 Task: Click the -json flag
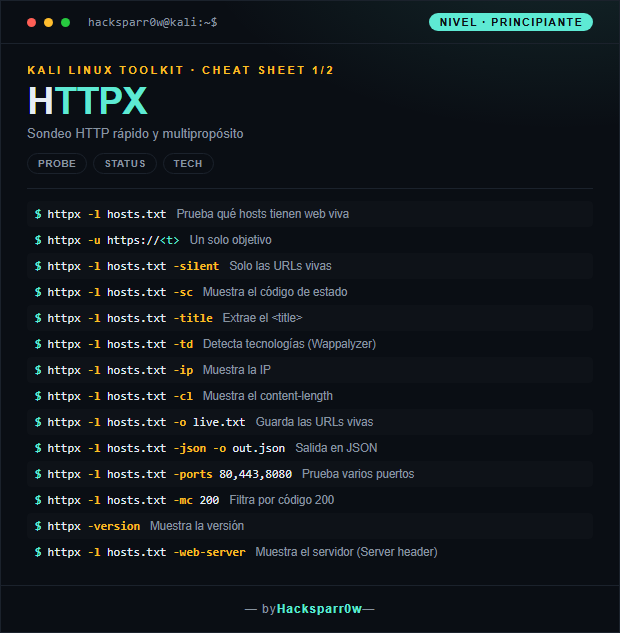[x=190, y=449]
